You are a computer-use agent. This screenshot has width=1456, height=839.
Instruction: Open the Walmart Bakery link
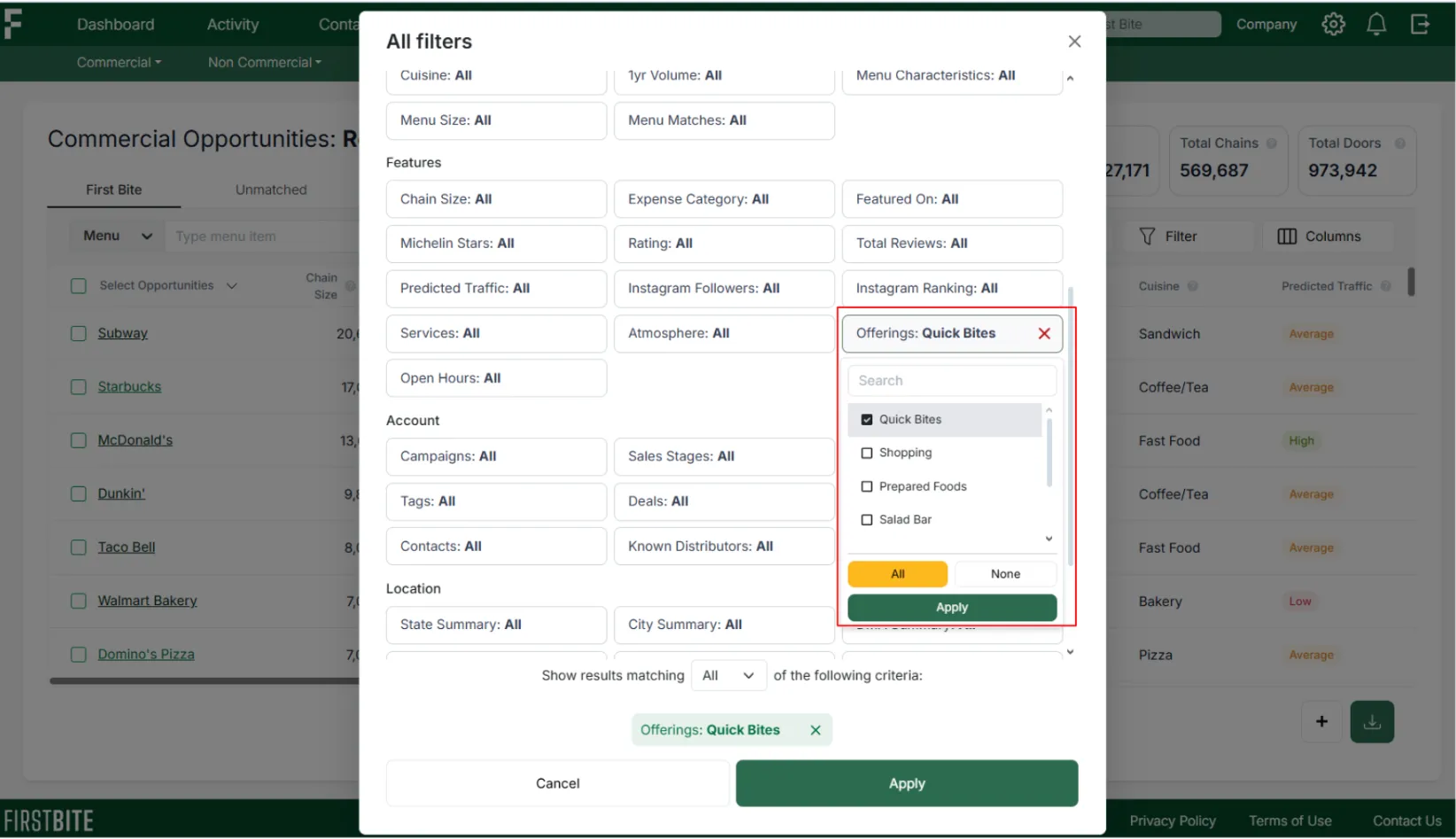[147, 602]
